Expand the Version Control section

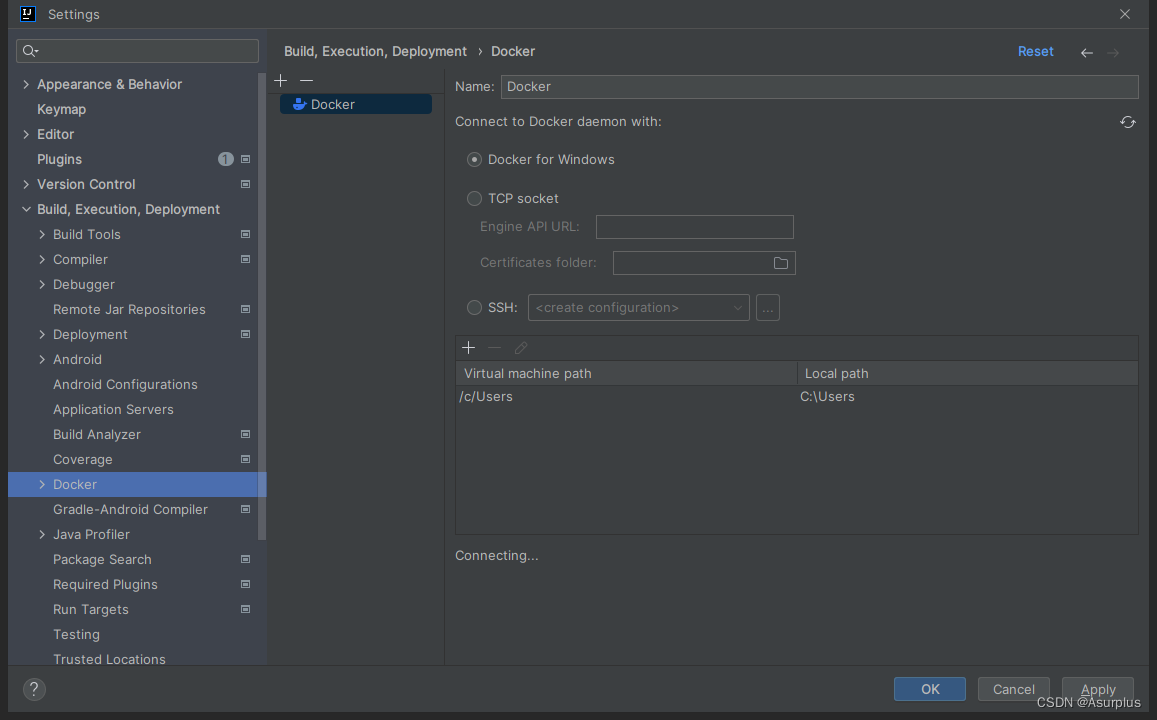pyautogui.click(x=26, y=184)
